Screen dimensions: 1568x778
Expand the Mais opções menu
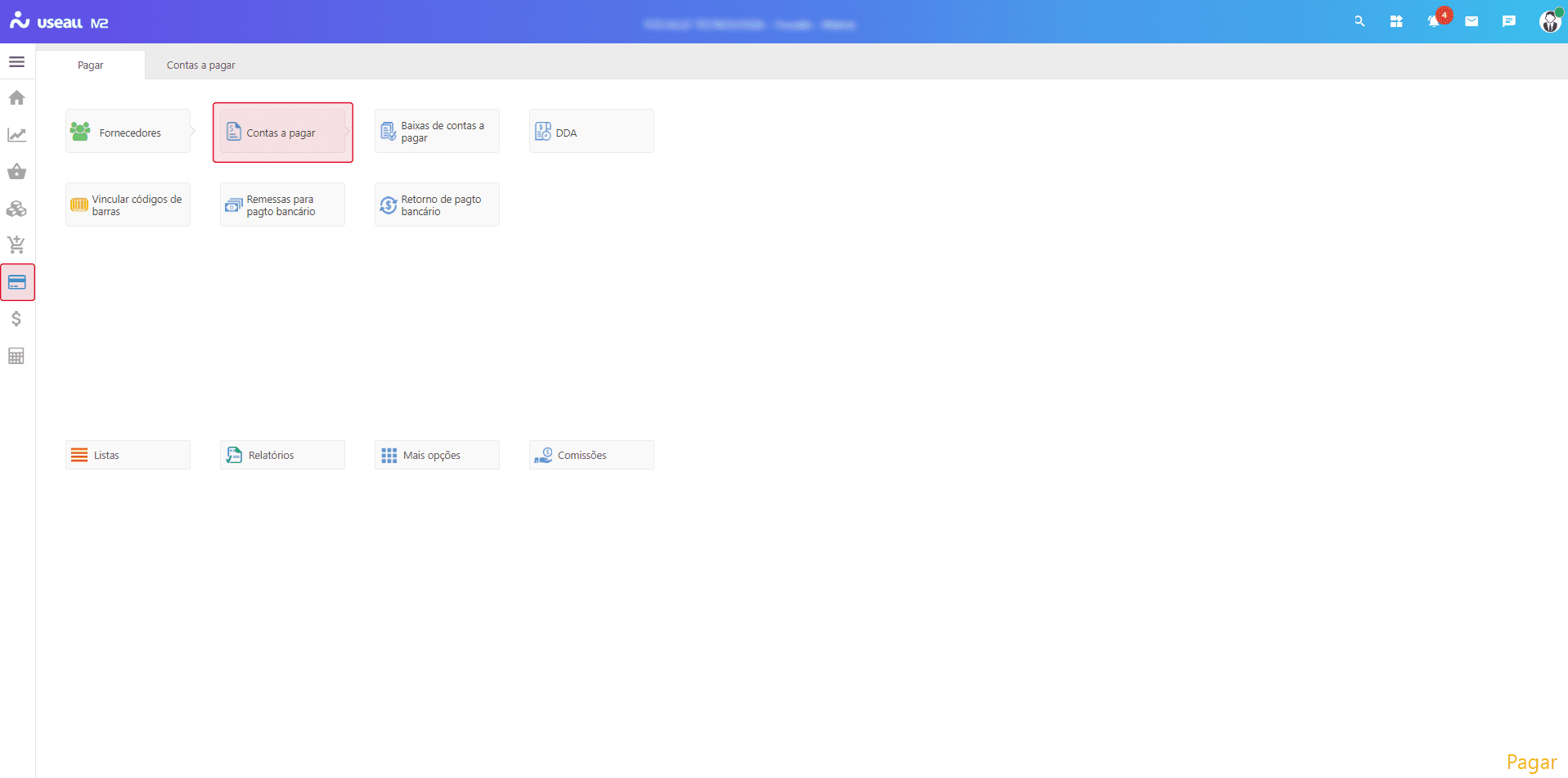pos(437,455)
